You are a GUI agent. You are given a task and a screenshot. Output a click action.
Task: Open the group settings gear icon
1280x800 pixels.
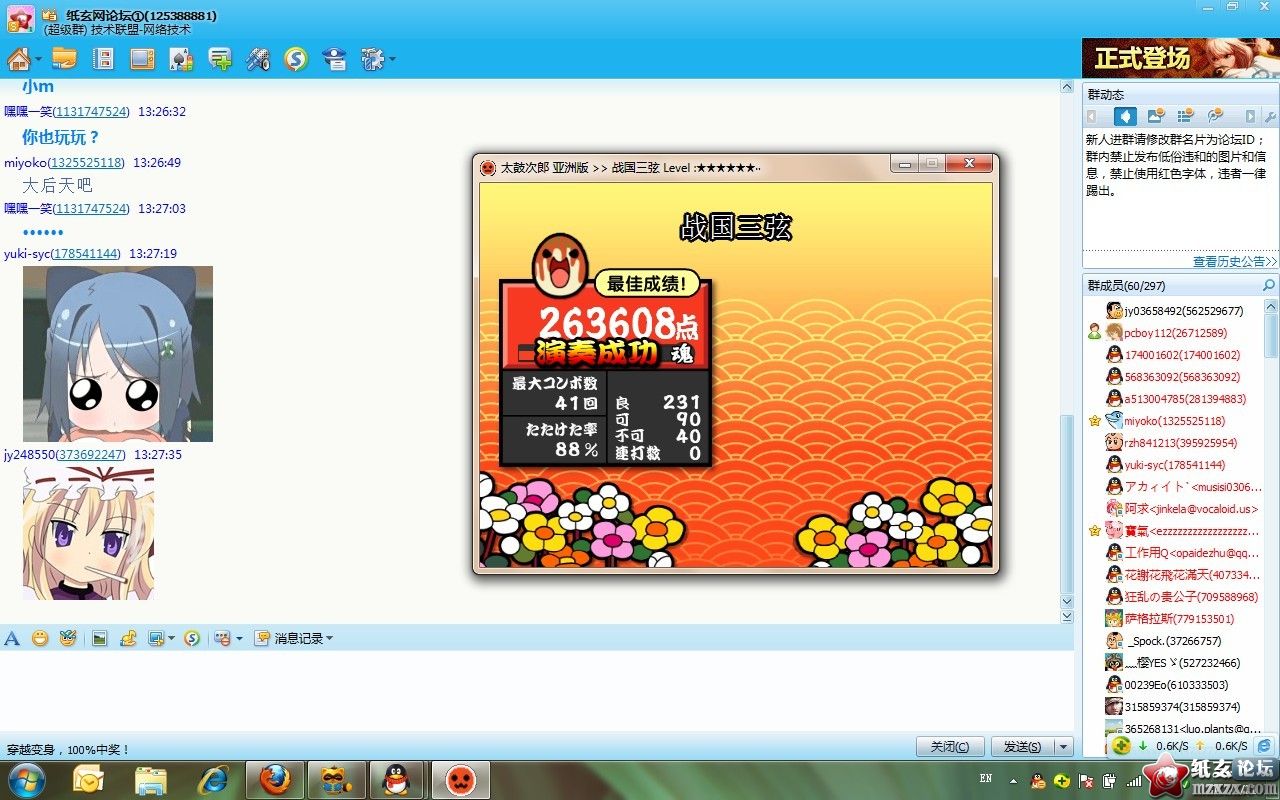[372, 59]
